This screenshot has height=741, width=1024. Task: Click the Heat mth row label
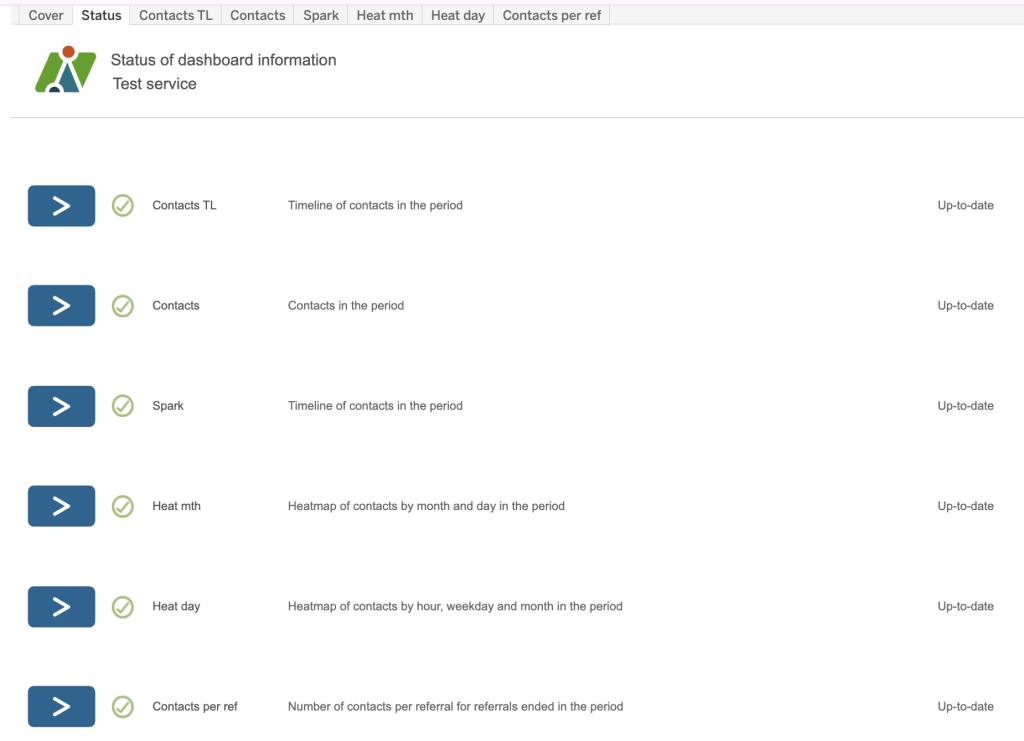(x=176, y=506)
